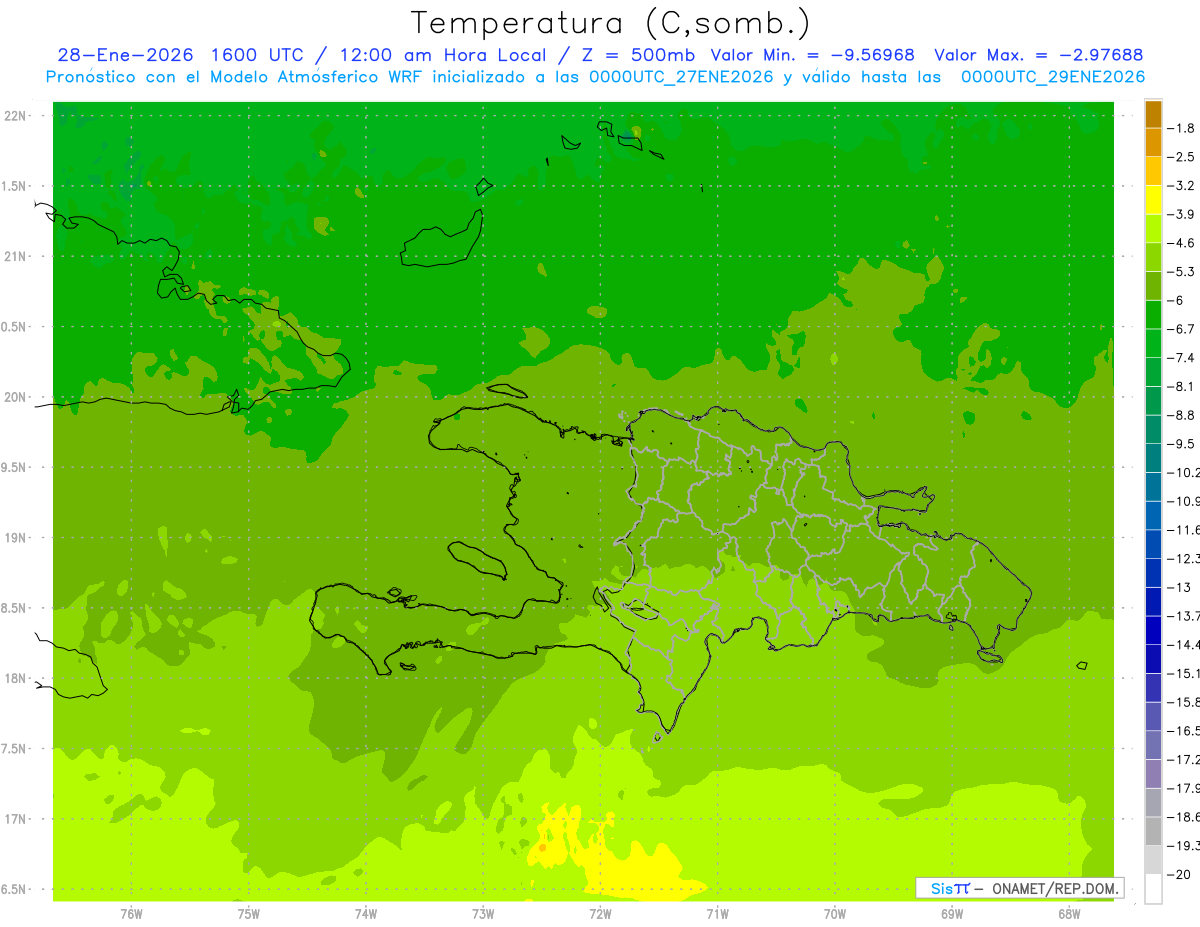
Task: Click the "71W" longitude axis label
Action: tap(717, 914)
